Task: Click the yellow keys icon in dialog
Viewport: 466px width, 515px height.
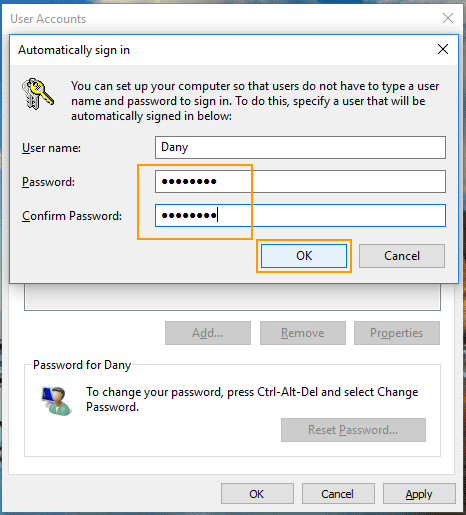Action: tap(38, 94)
